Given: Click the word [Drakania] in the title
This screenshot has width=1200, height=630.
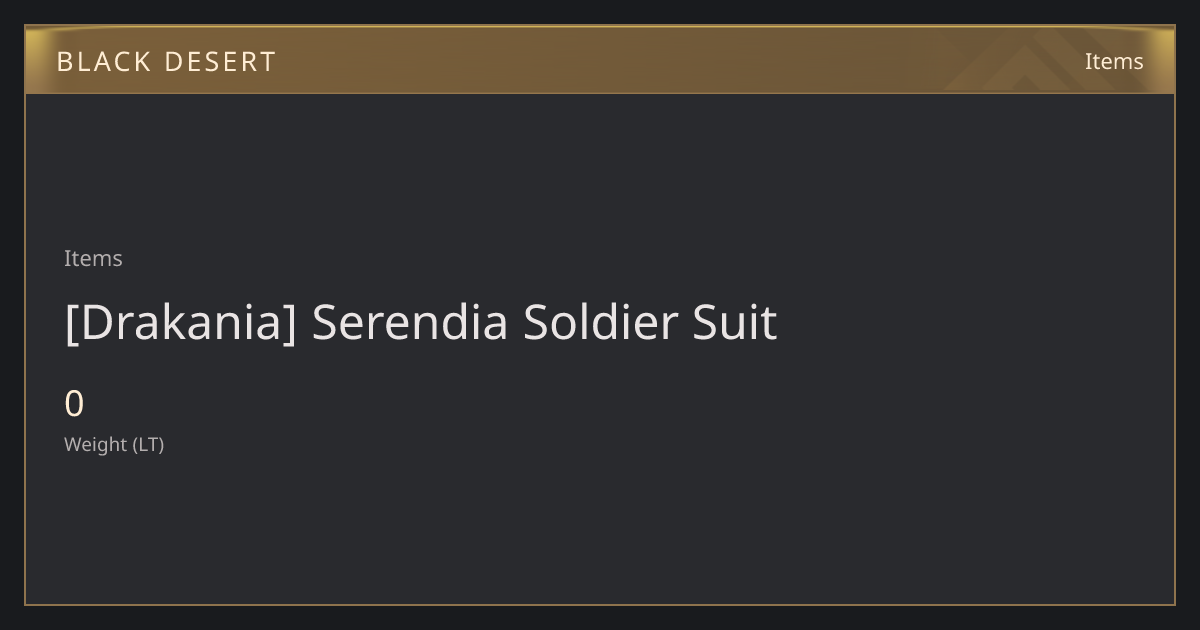Looking at the screenshot, I should [x=181, y=322].
